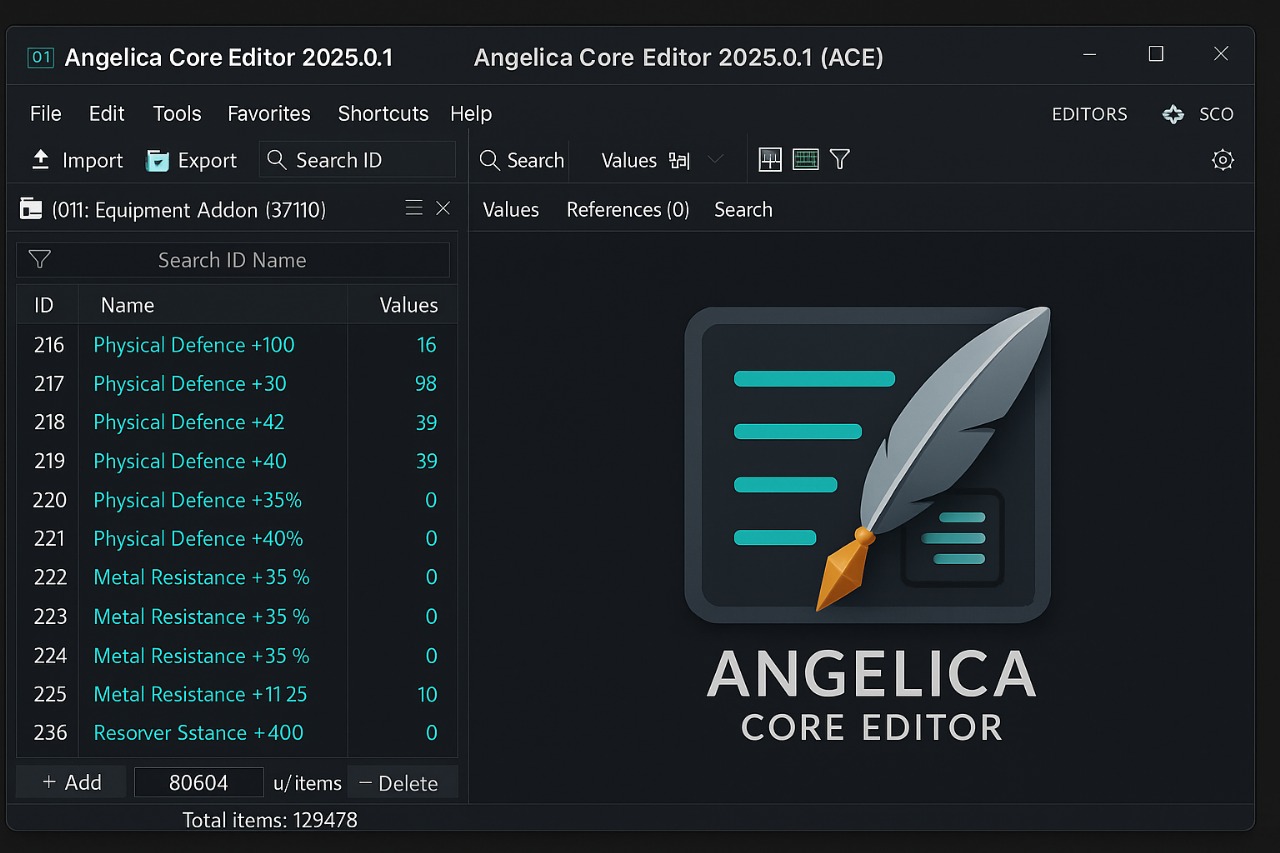Open the Import tool
Screen dimensions: 1280x853
coord(75,159)
